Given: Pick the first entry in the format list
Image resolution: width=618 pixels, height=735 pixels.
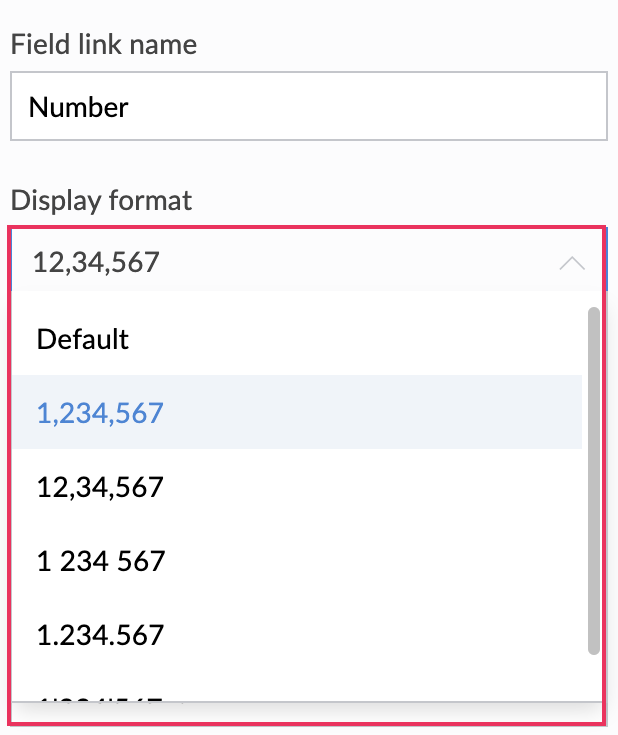Looking at the screenshot, I should point(83,339).
